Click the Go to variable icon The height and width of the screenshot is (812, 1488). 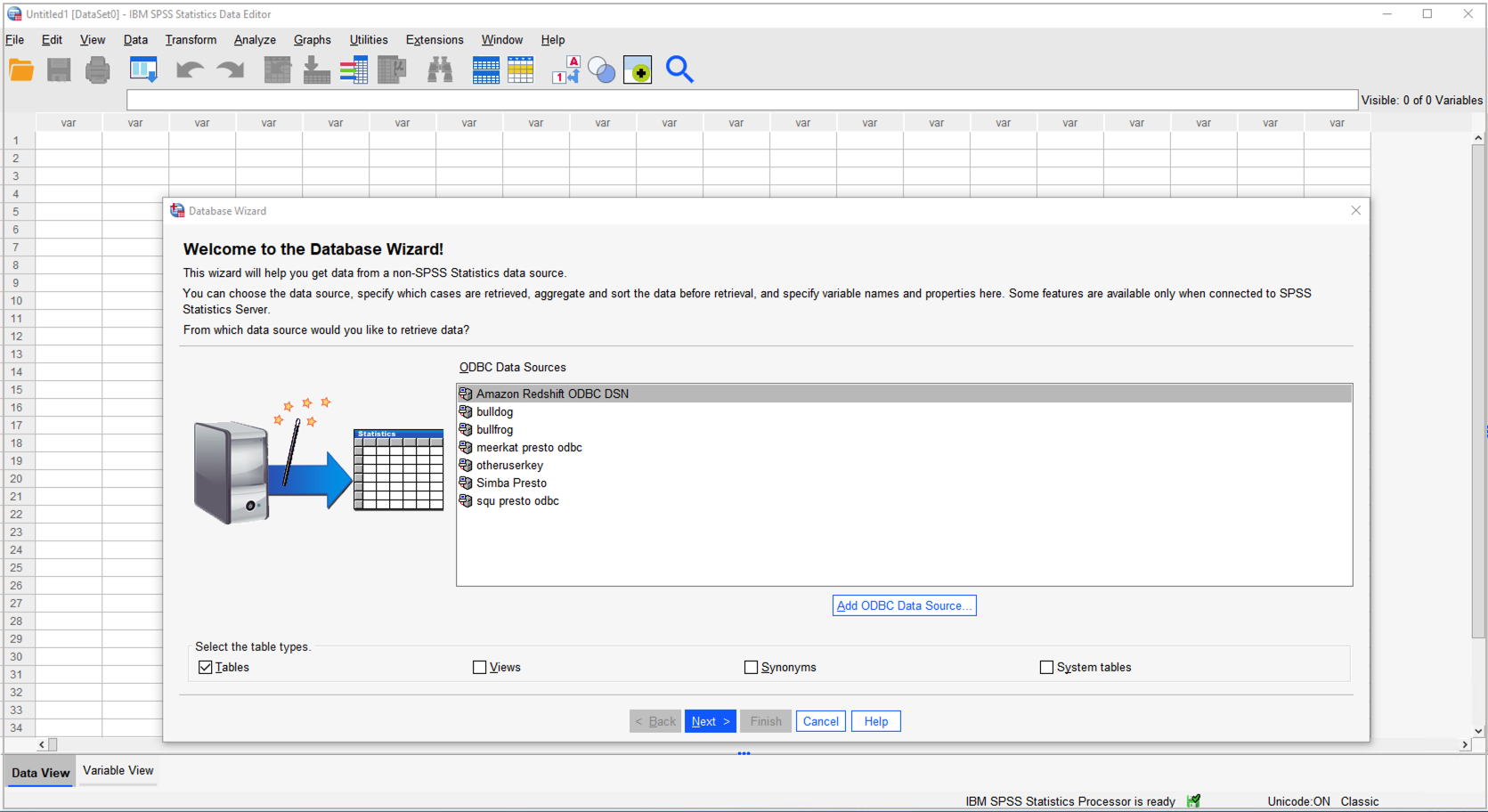316,69
